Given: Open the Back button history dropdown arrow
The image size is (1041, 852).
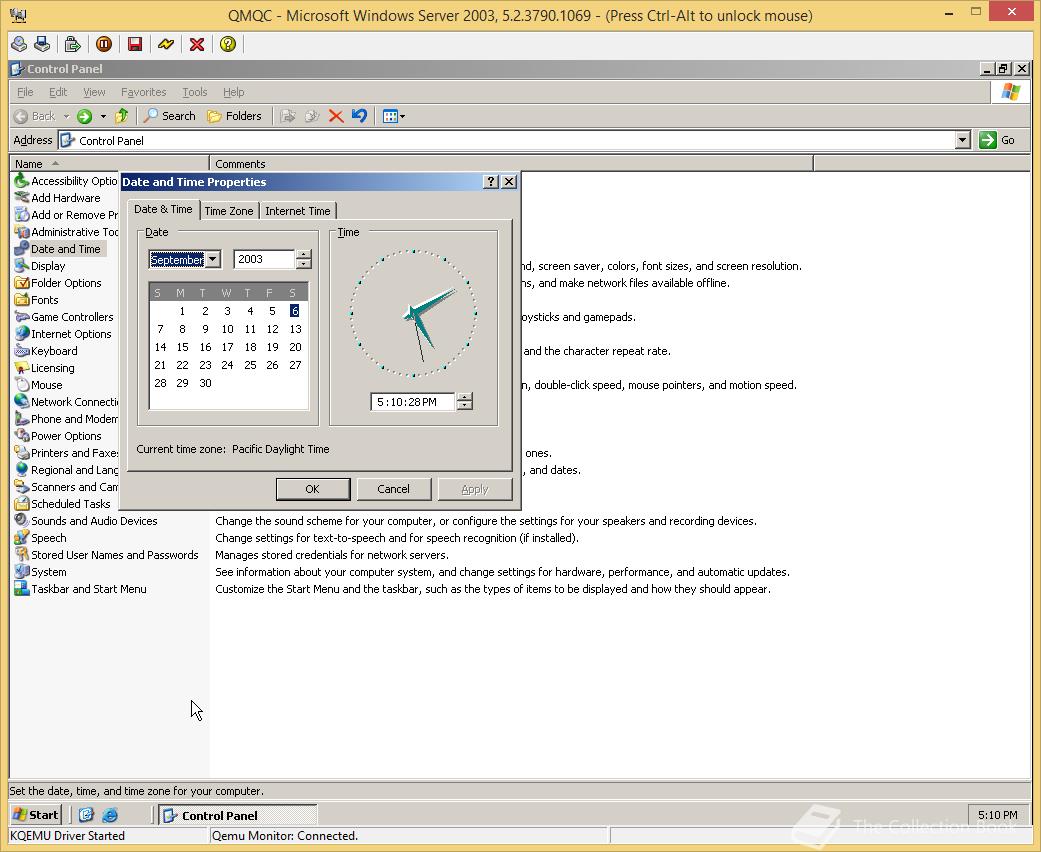Looking at the screenshot, I should pyautogui.click(x=66, y=116).
